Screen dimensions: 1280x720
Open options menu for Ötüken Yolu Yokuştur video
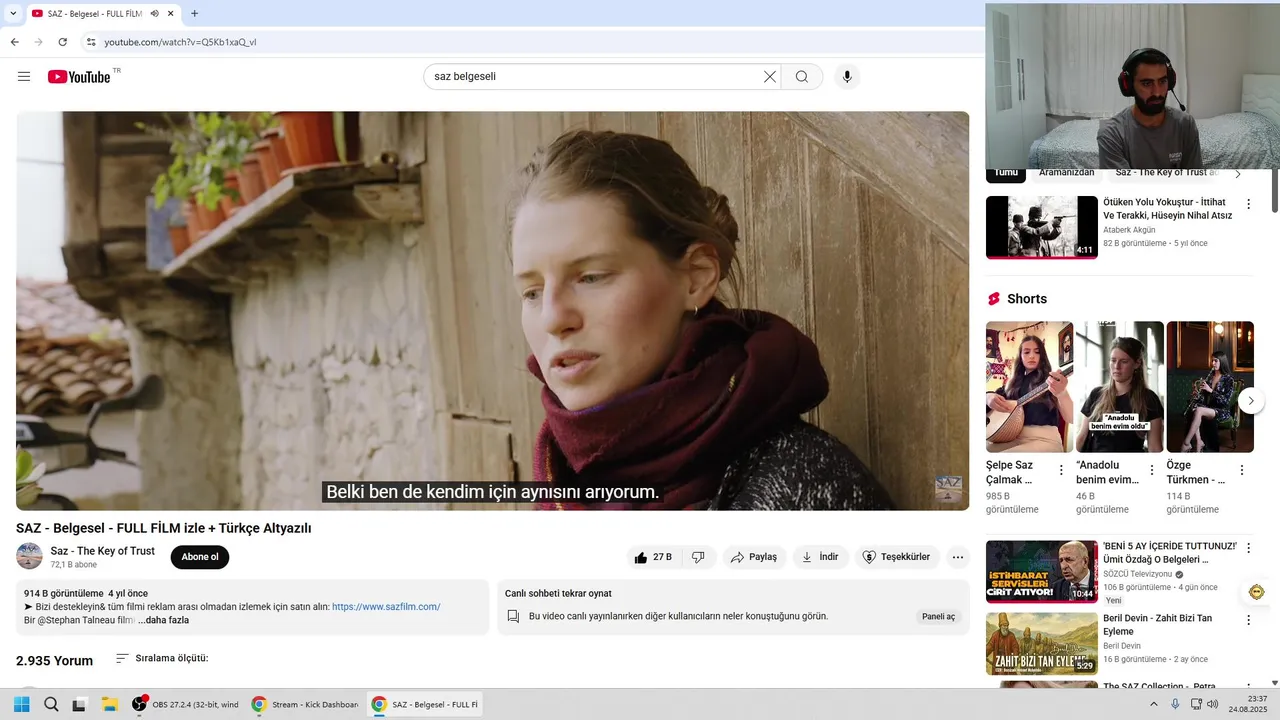tap(1248, 204)
